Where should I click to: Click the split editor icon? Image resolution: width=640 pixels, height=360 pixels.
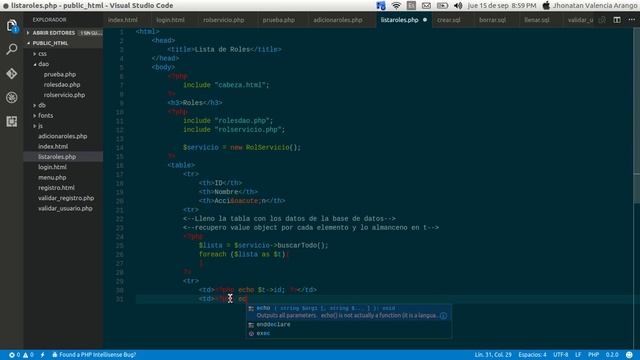click(x=617, y=20)
